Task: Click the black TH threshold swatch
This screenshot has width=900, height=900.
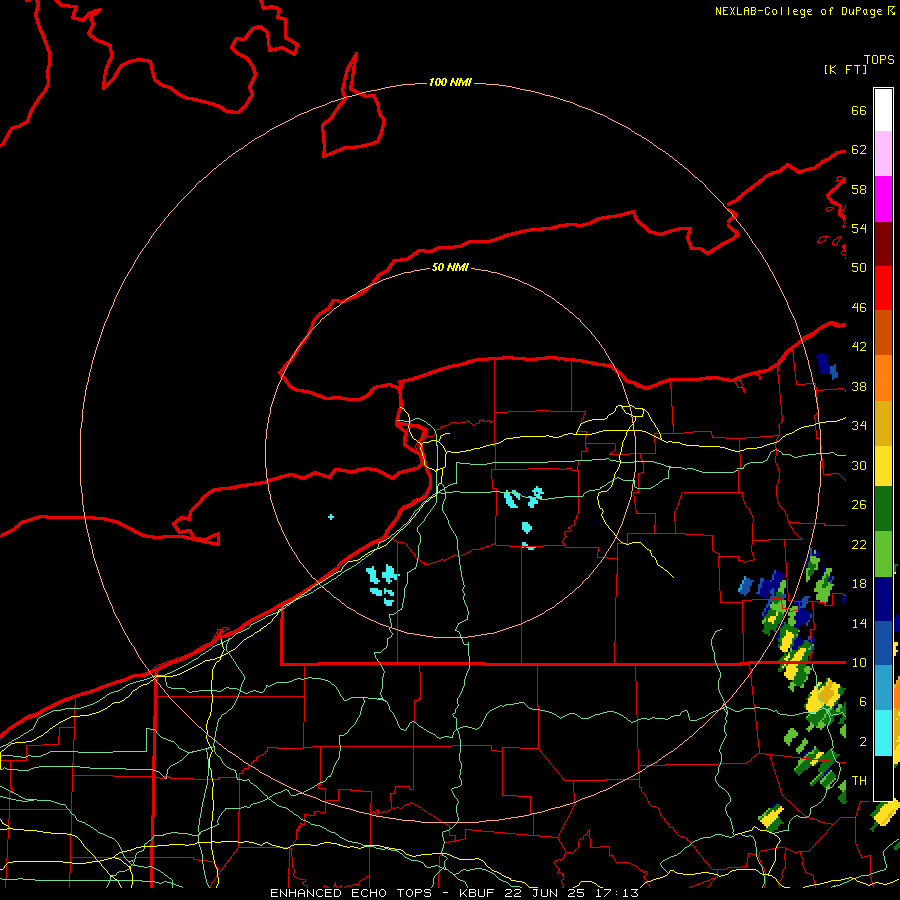Action: tap(883, 778)
